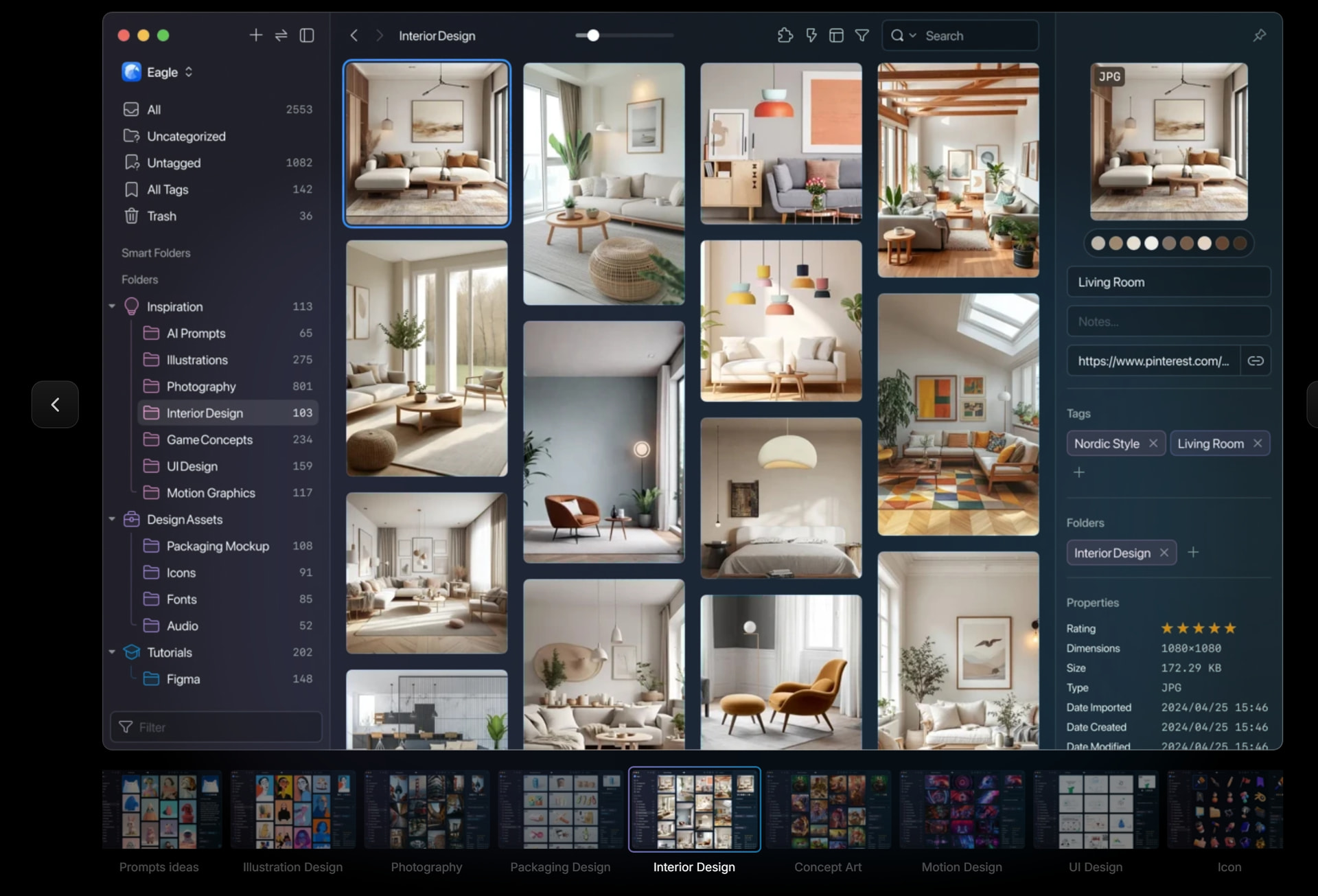The image size is (1318, 896).
Task: Go to previous slide arrow button
Action: (55, 404)
